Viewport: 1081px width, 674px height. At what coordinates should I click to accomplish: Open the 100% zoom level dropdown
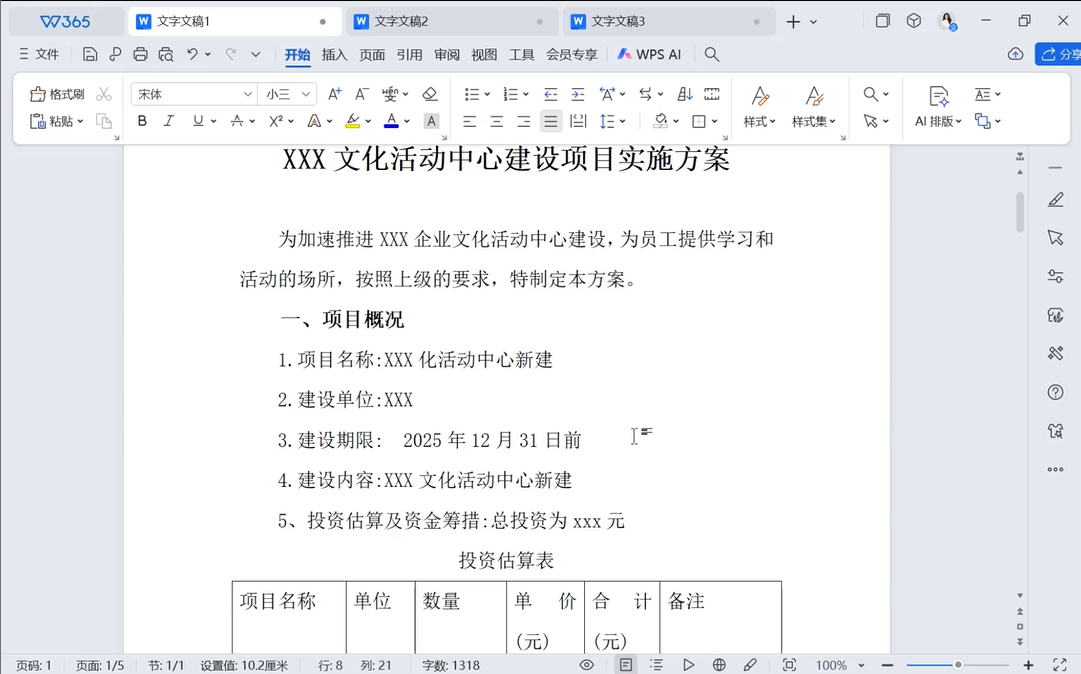[x=838, y=665]
